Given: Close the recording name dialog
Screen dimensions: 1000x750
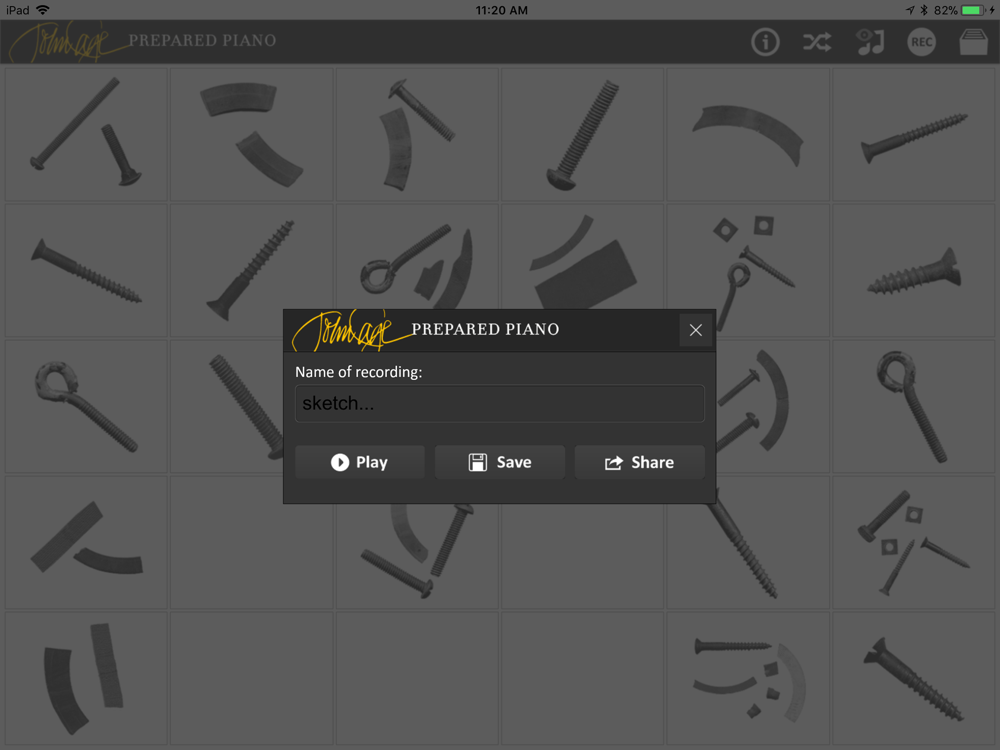Looking at the screenshot, I should pos(695,330).
